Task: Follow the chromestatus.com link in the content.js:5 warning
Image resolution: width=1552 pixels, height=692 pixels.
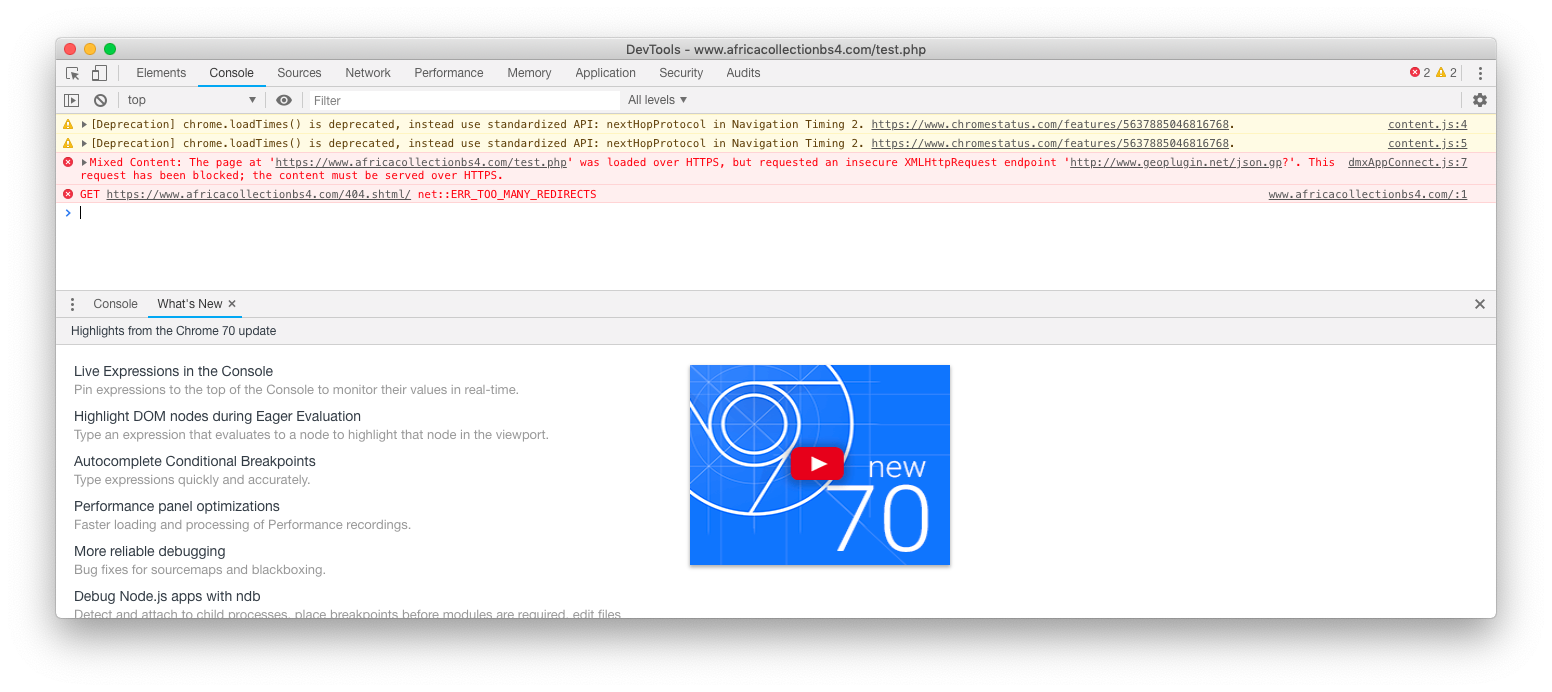Action: 1050,144
